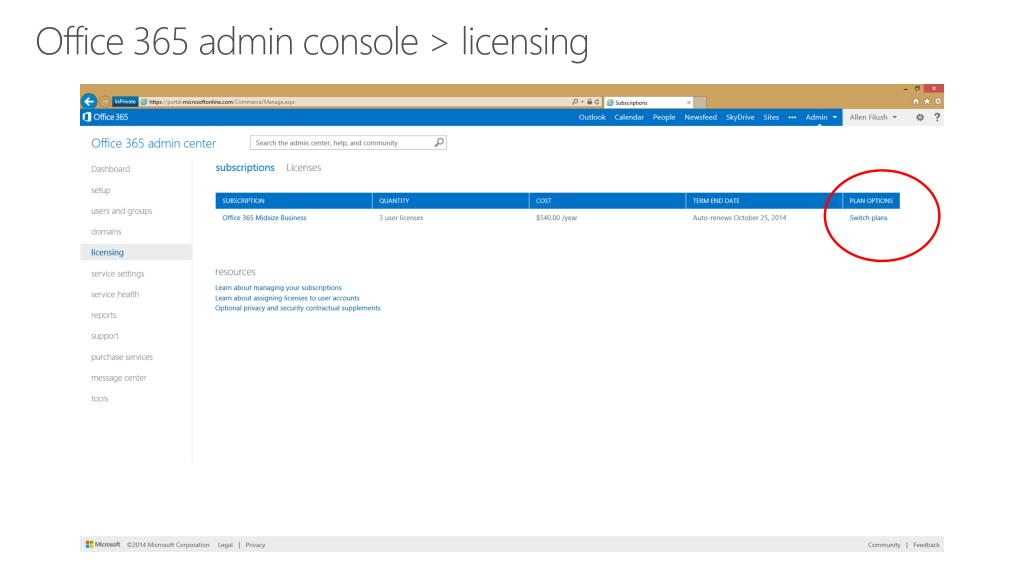This screenshot has width=1024, height=576.
Task: Click the SUBSCRIPTION column header
Action: pos(294,200)
